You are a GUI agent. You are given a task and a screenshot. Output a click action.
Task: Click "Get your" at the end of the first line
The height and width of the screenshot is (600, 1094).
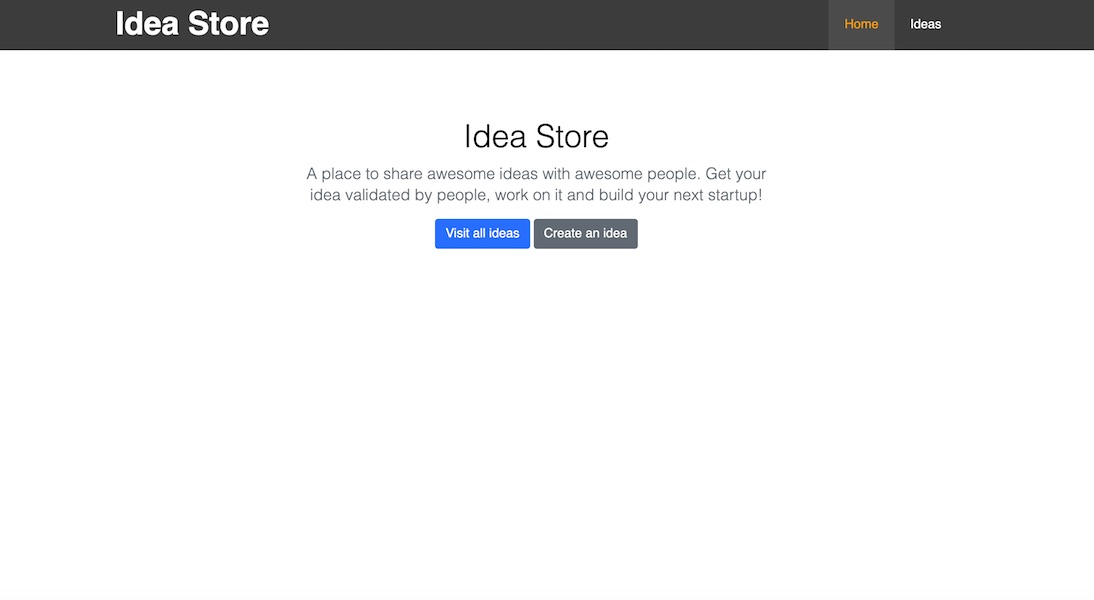[736, 174]
